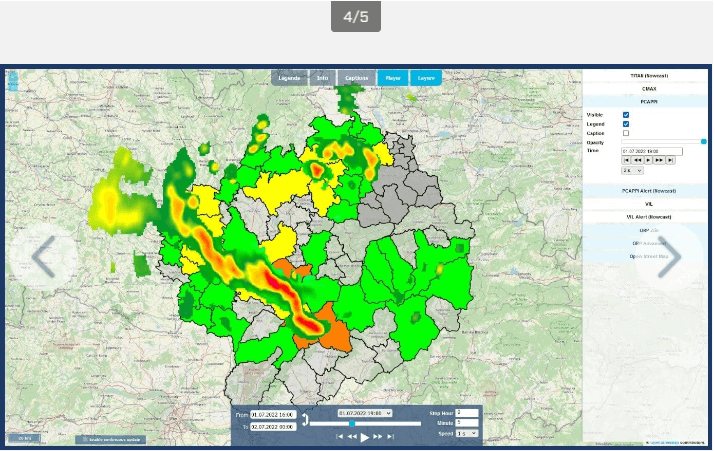This screenshot has width=715, height=451.
Task: Open the player date-time dropdown
Action: click(365, 413)
